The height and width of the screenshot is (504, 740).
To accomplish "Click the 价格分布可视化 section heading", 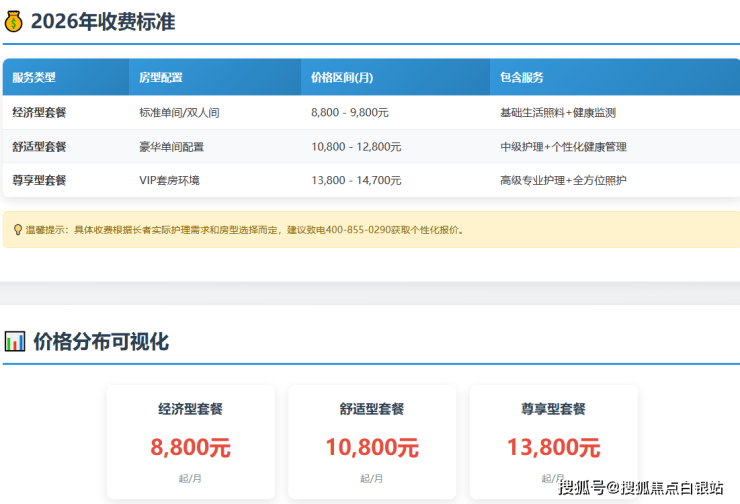I will [x=101, y=341].
